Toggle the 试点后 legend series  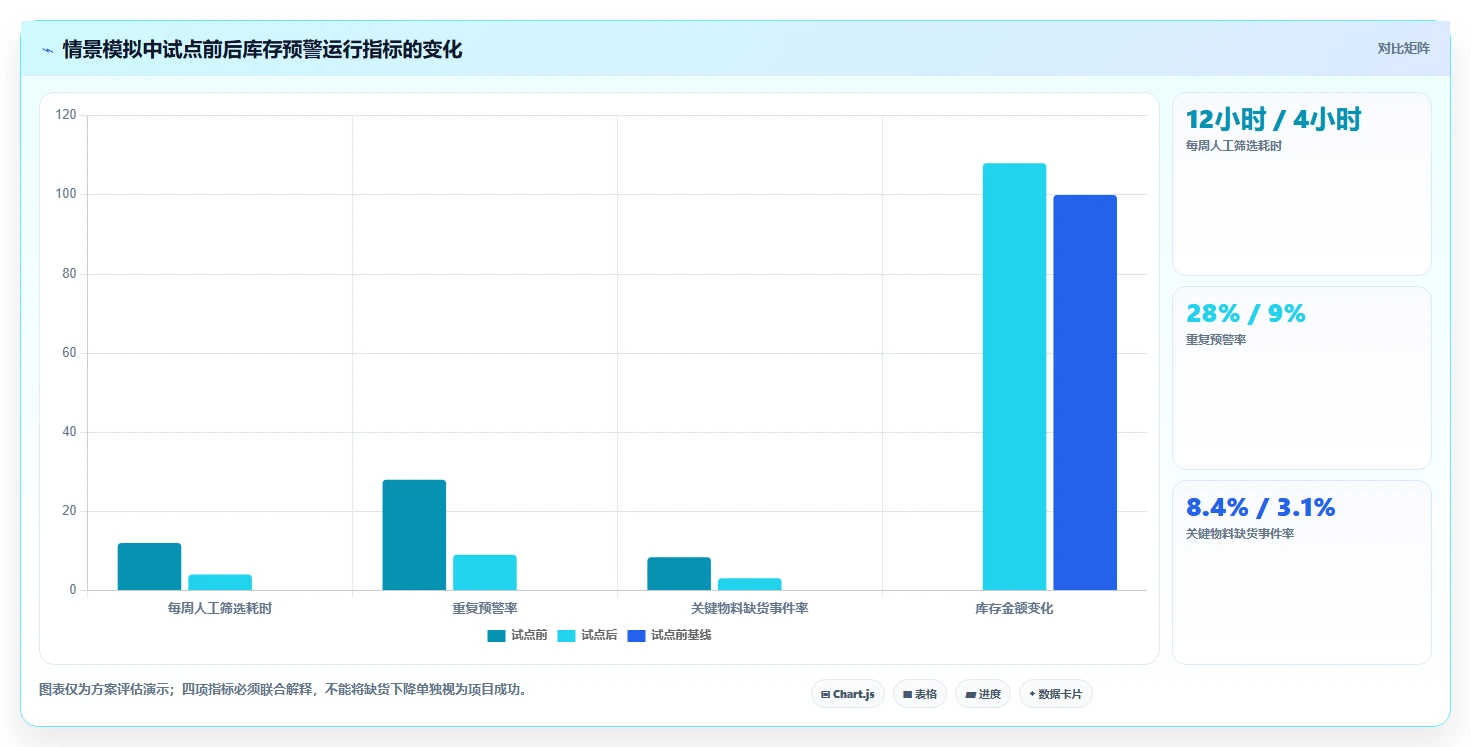[x=587, y=635]
